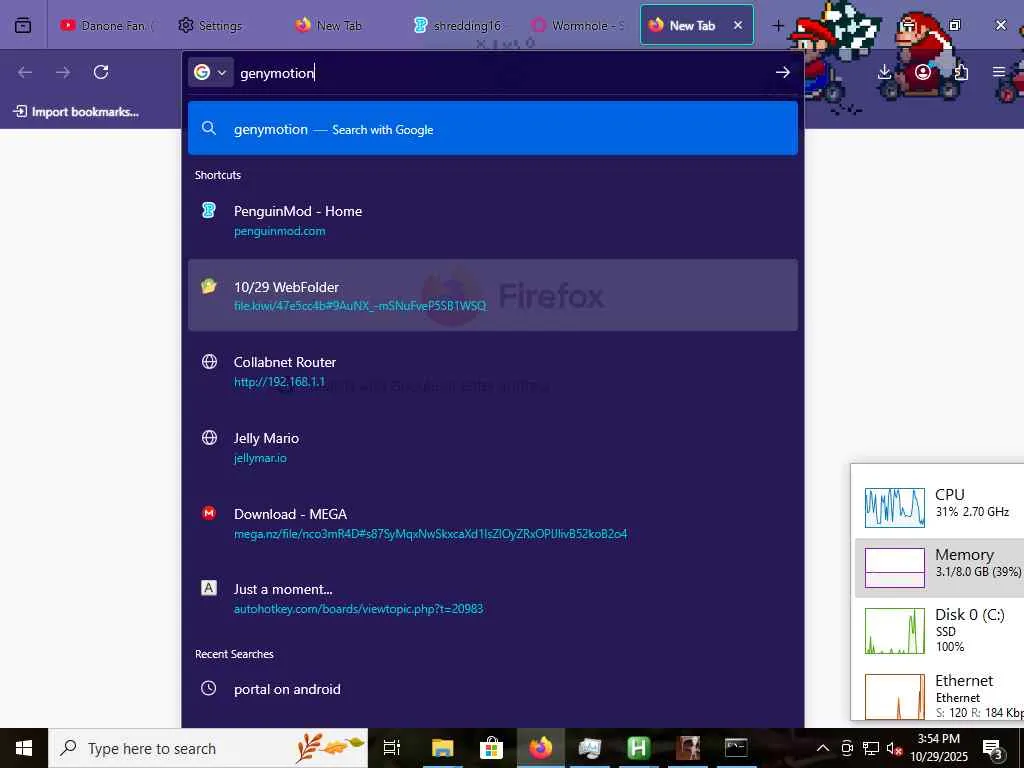Open the Jelly Mario suggestion
1024x768 pixels.
pyautogui.click(x=493, y=447)
